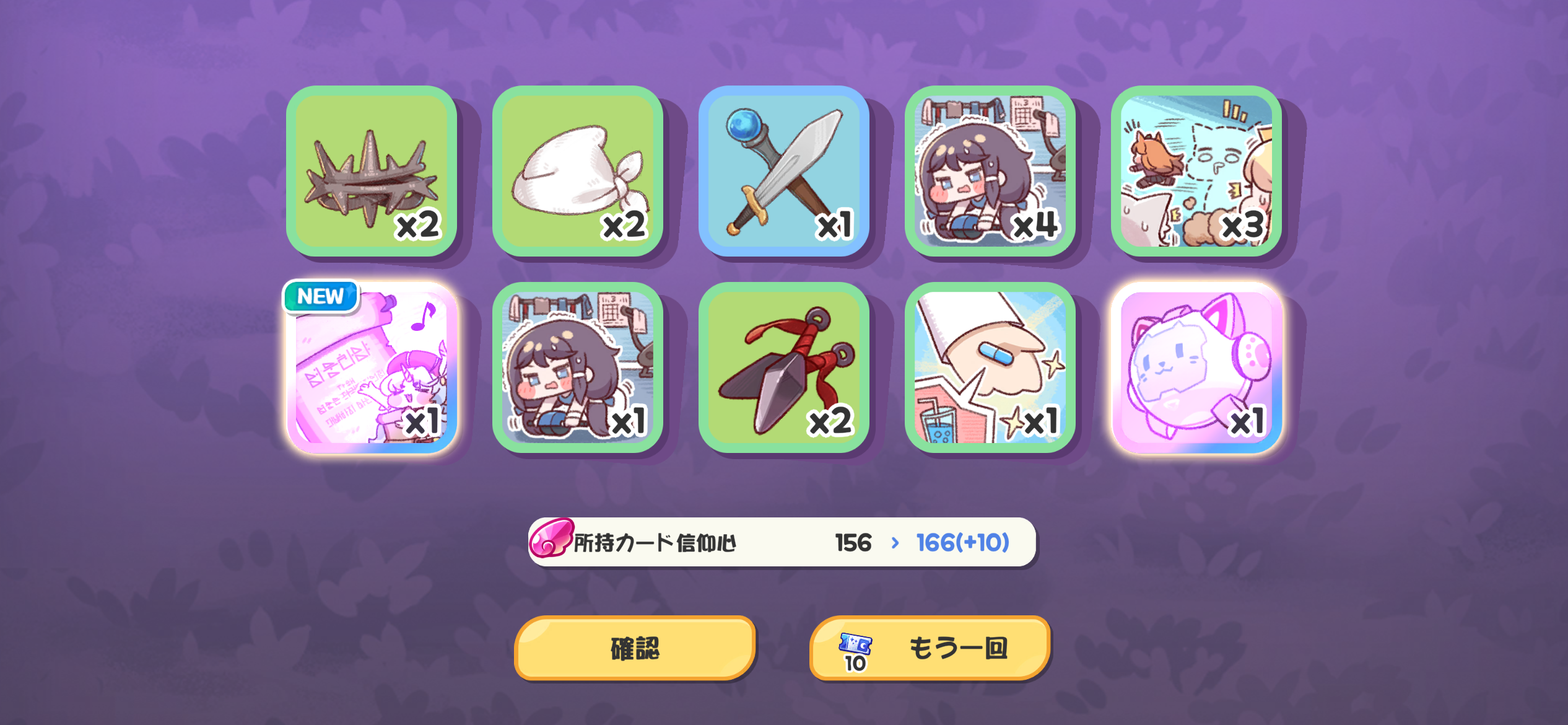
Task: Open the hand holding blue pill card
Action: [x=990, y=367]
